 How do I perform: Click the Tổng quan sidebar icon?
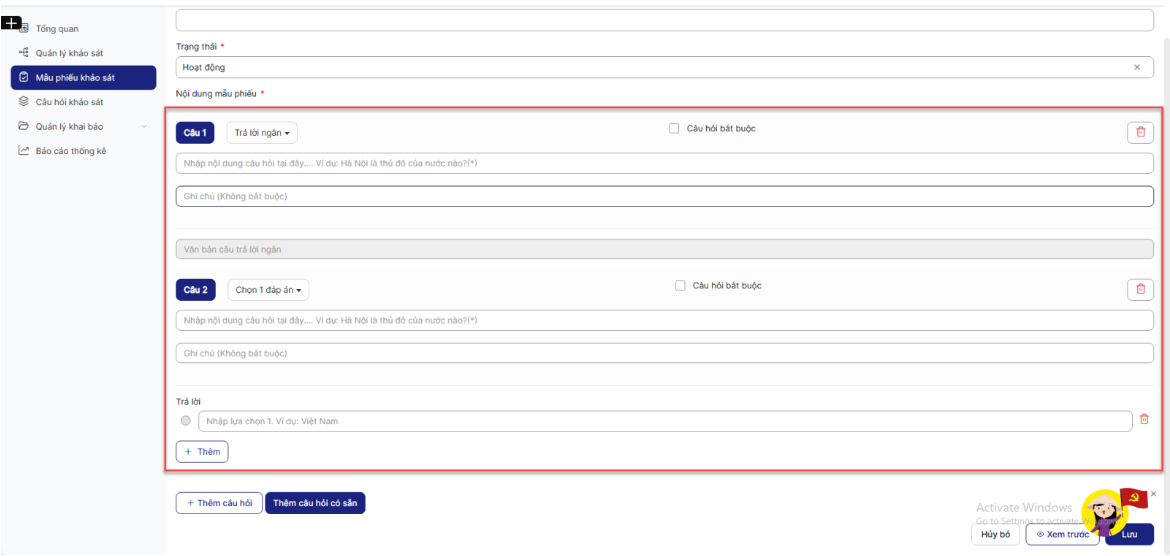coord(23,29)
